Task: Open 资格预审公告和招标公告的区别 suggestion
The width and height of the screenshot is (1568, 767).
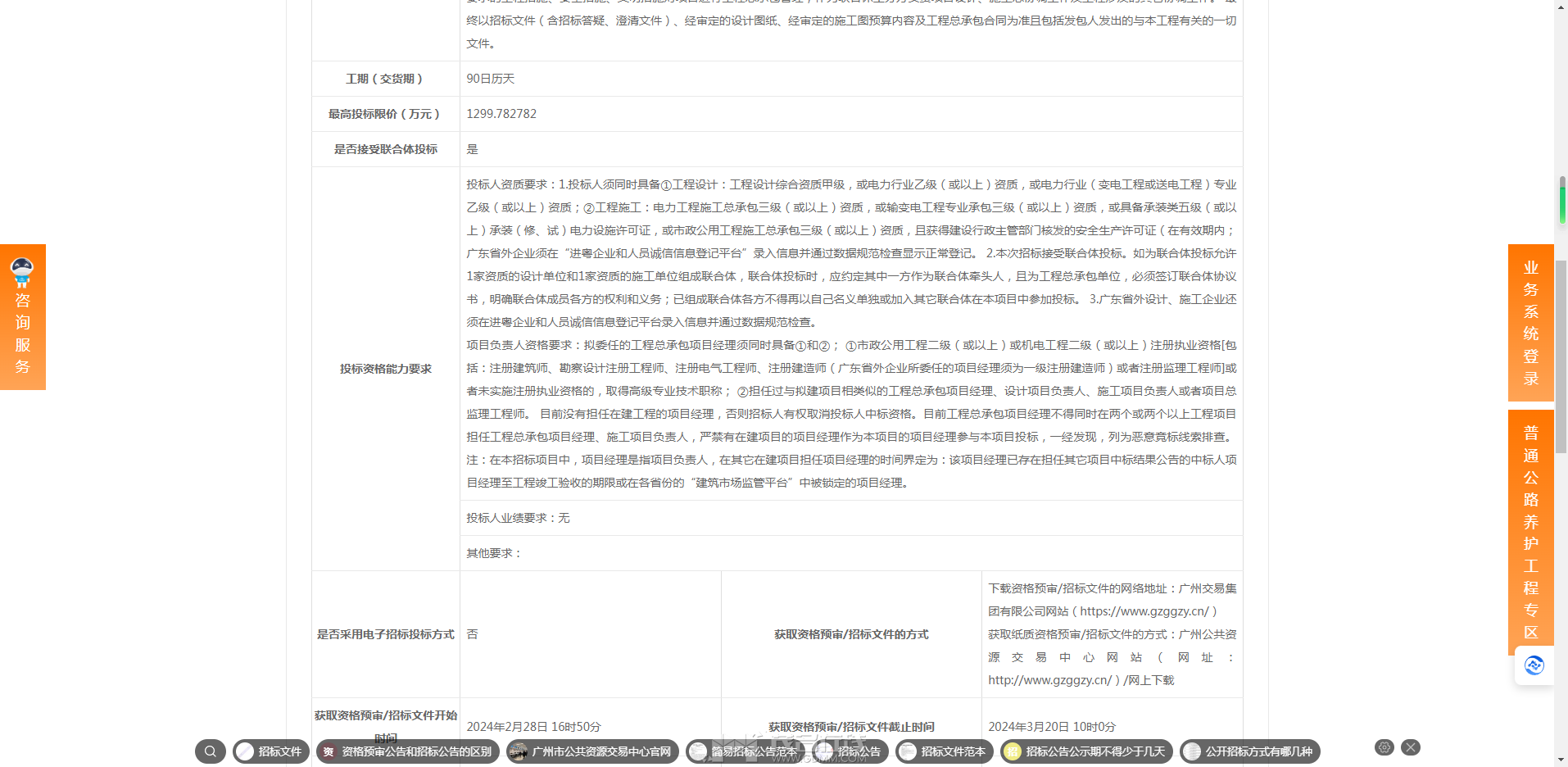Action: tap(408, 751)
